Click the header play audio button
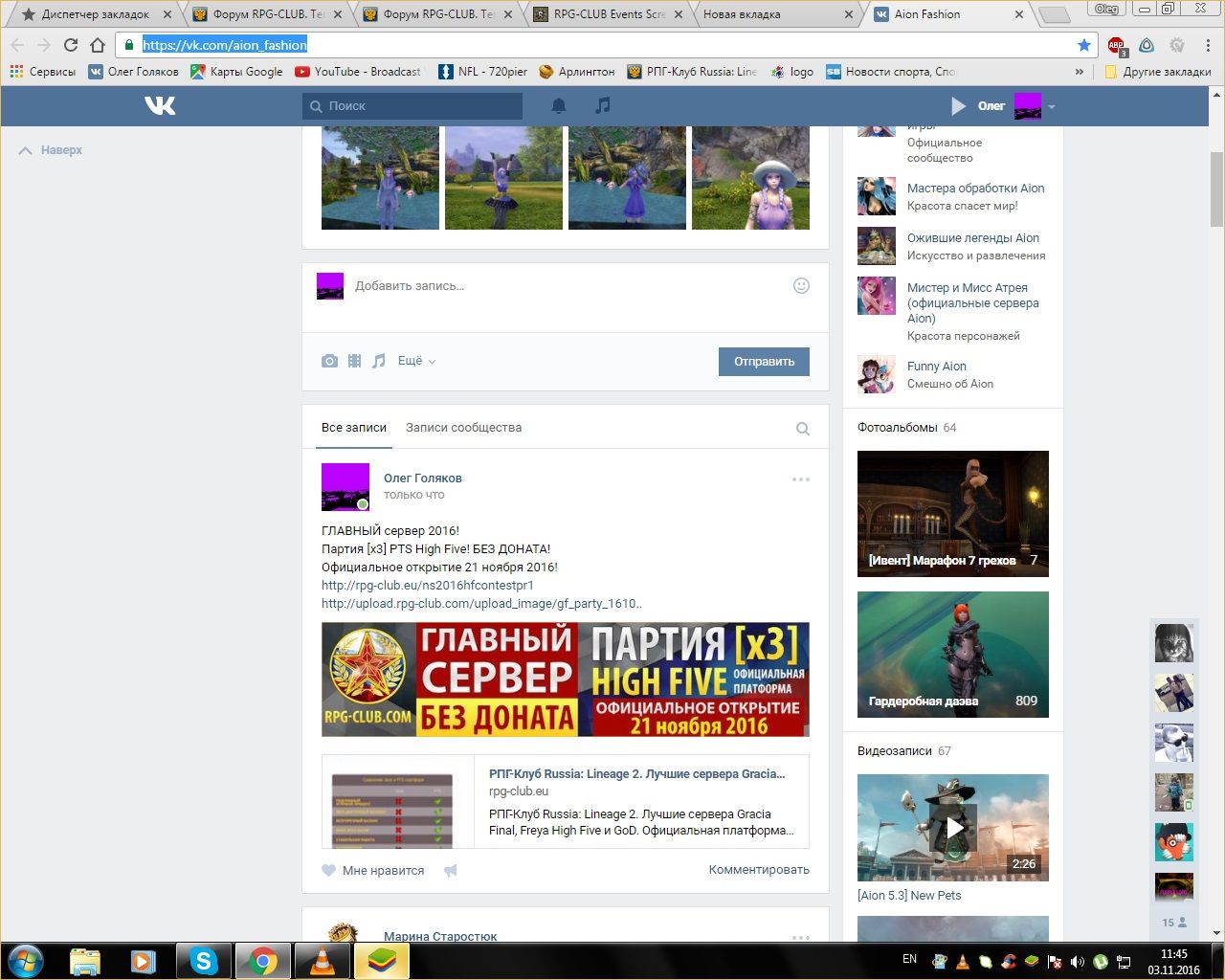Screen dimensions: 1225x980 [x=959, y=106]
